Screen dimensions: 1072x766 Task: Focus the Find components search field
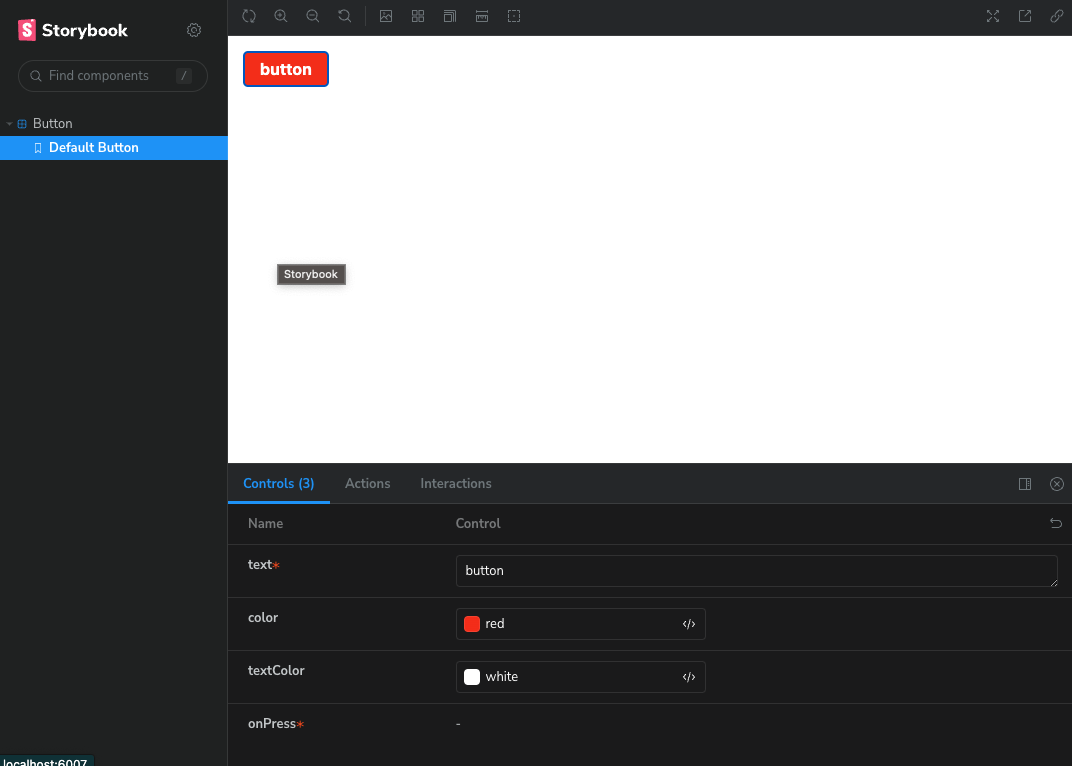tap(113, 76)
